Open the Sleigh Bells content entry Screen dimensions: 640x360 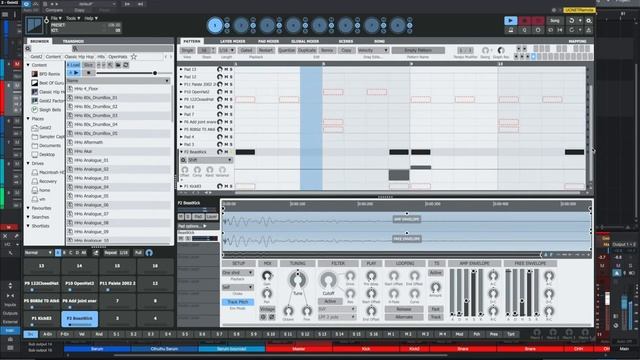click(x=50, y=110)
